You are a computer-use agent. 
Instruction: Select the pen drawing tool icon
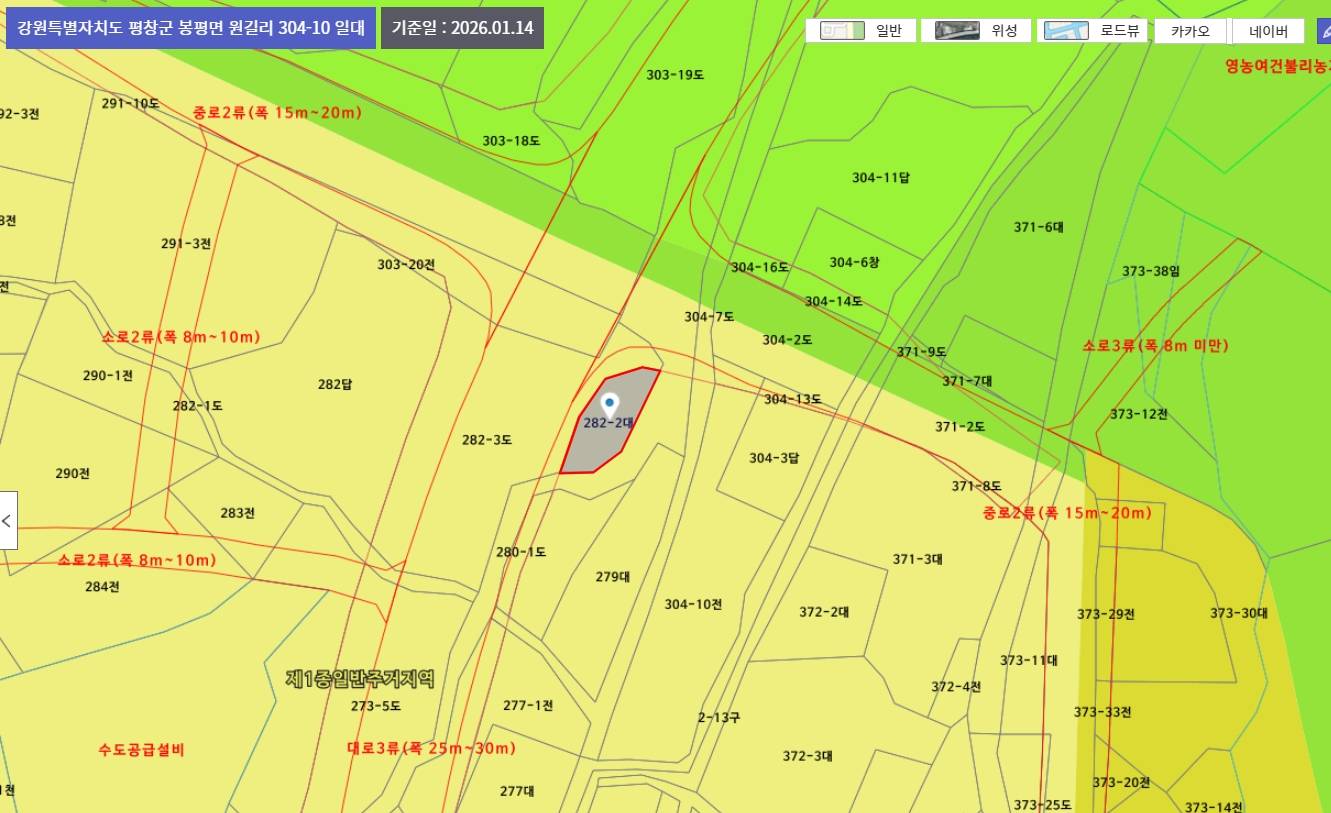(1324, 31)
